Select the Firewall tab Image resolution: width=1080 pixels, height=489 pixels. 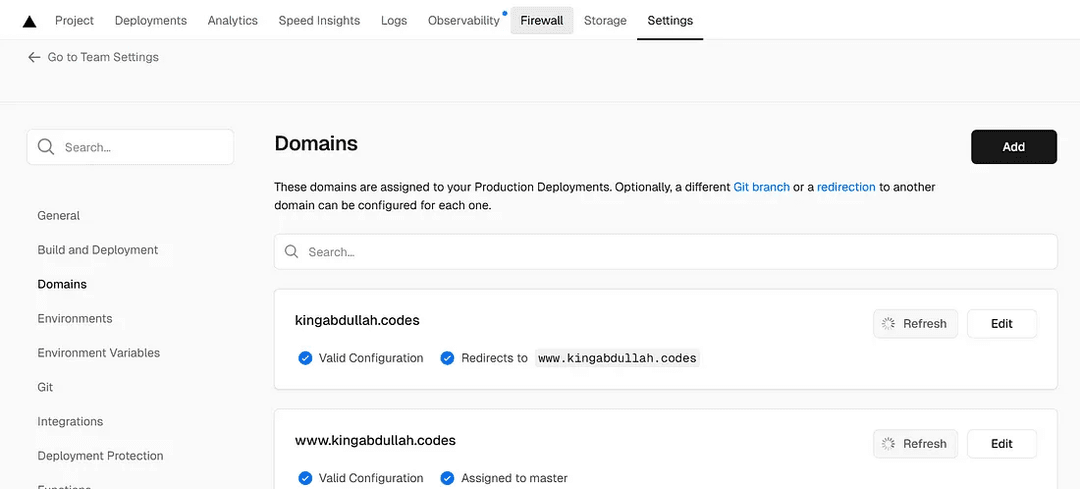[x=541, y=21]
